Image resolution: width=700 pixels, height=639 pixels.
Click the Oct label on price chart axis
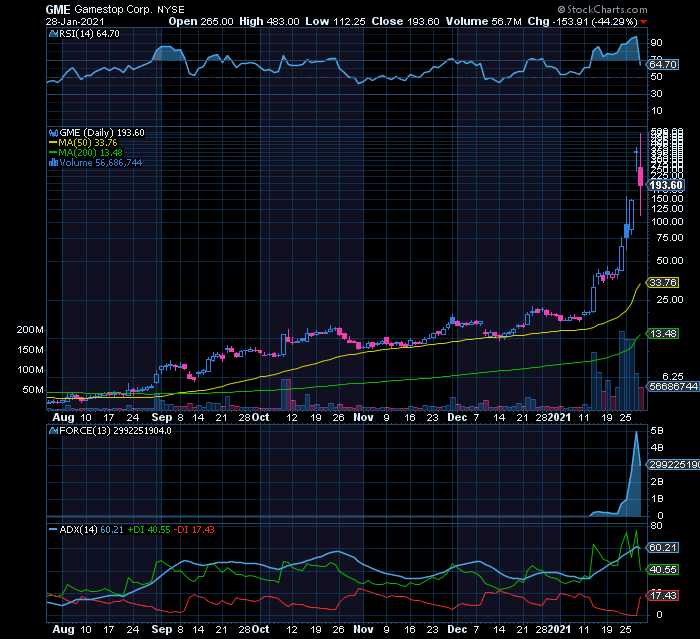[261, 418]
